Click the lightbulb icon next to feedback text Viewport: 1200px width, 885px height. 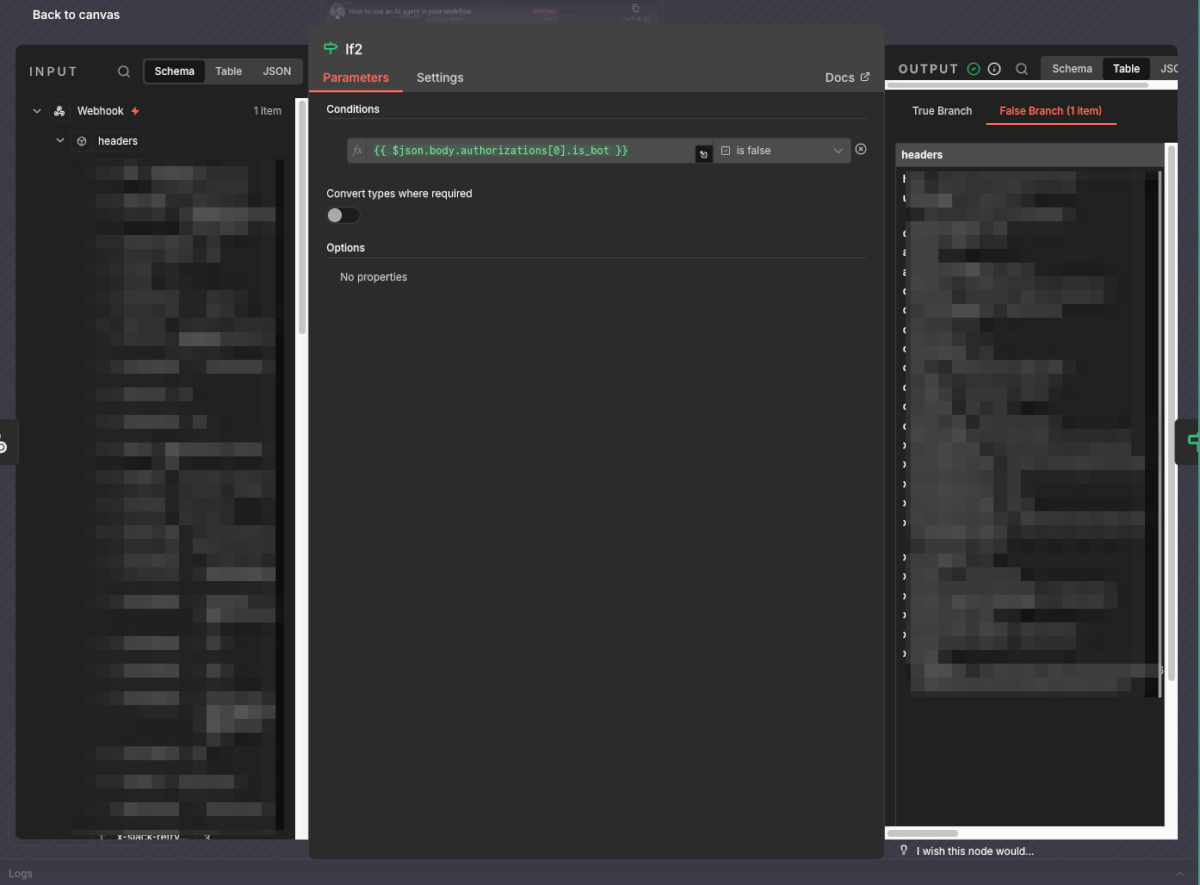point(904,850)
